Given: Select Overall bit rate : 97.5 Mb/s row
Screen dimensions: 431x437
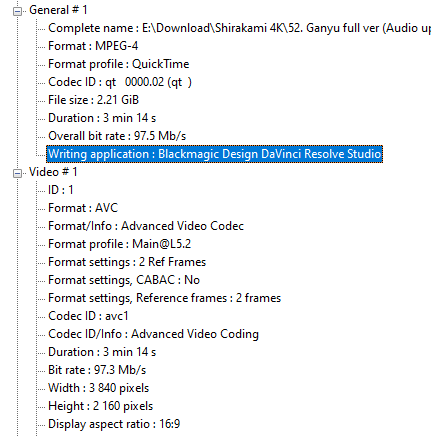Looking at the screenshot, I should 117,136.
